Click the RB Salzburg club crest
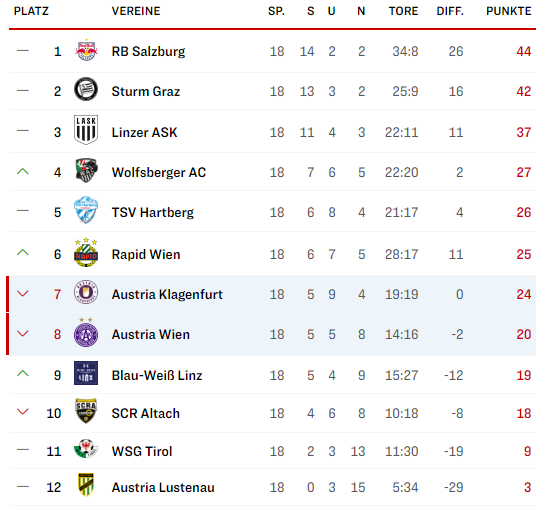Viewport: 549px width, 507px height. click(x=86, y=50)
